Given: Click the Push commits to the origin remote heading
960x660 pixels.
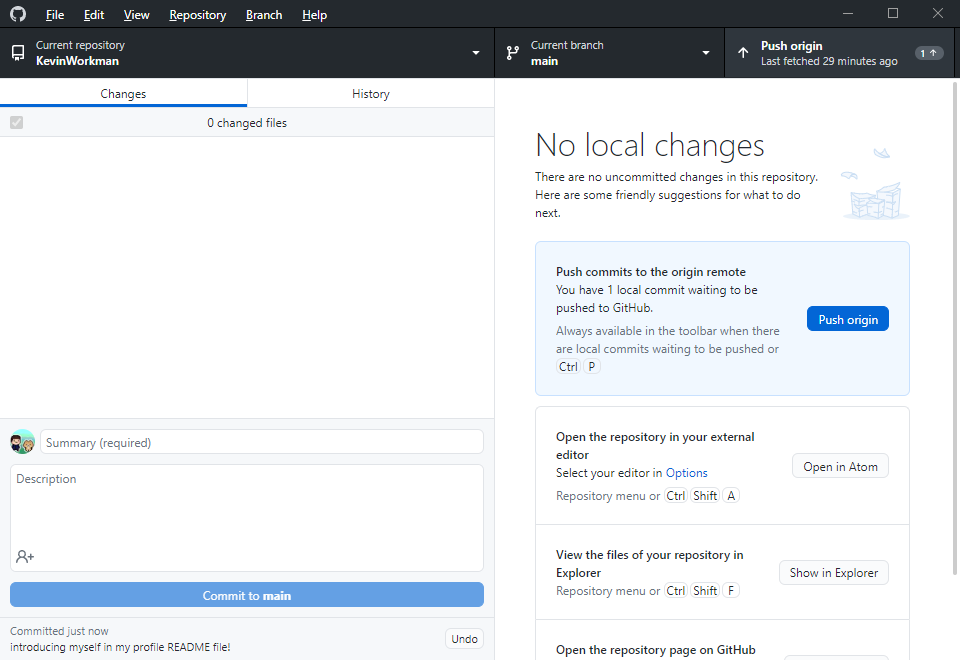Looking at the screenshot, I should [651, 272].
